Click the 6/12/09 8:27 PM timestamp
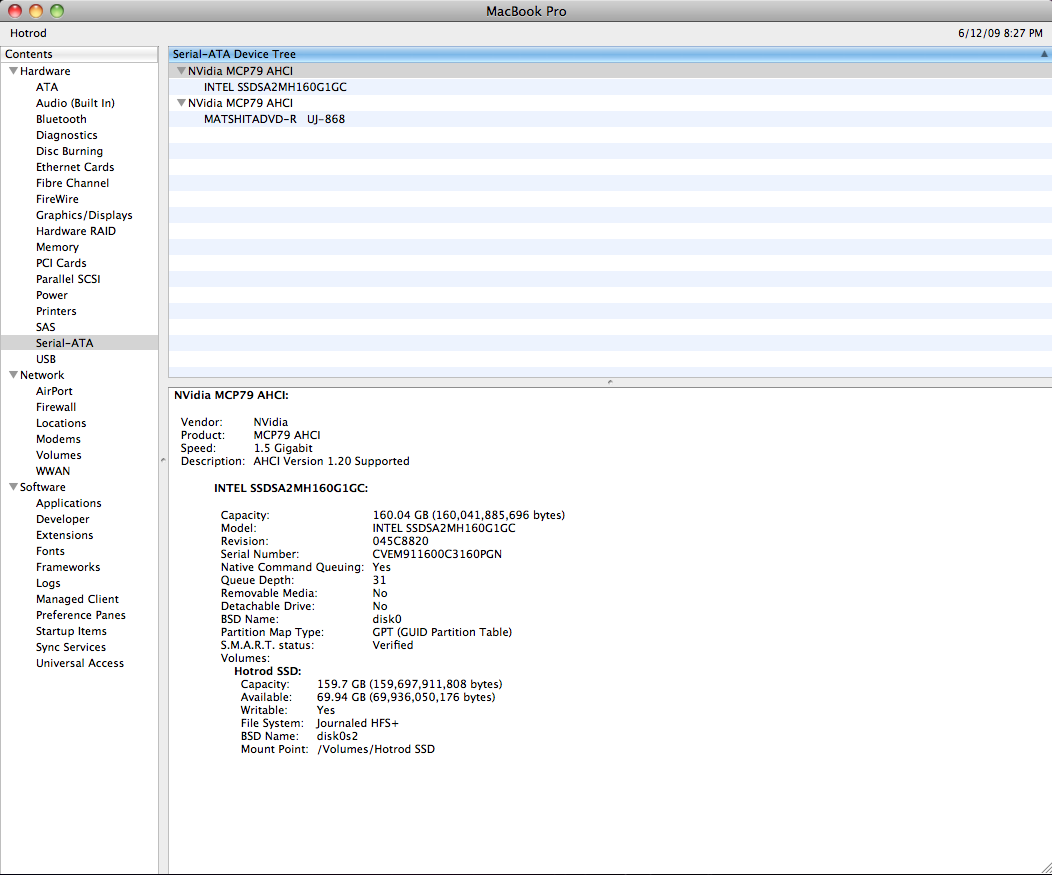Screen dimensions: 1052x875 (1000, 33)
